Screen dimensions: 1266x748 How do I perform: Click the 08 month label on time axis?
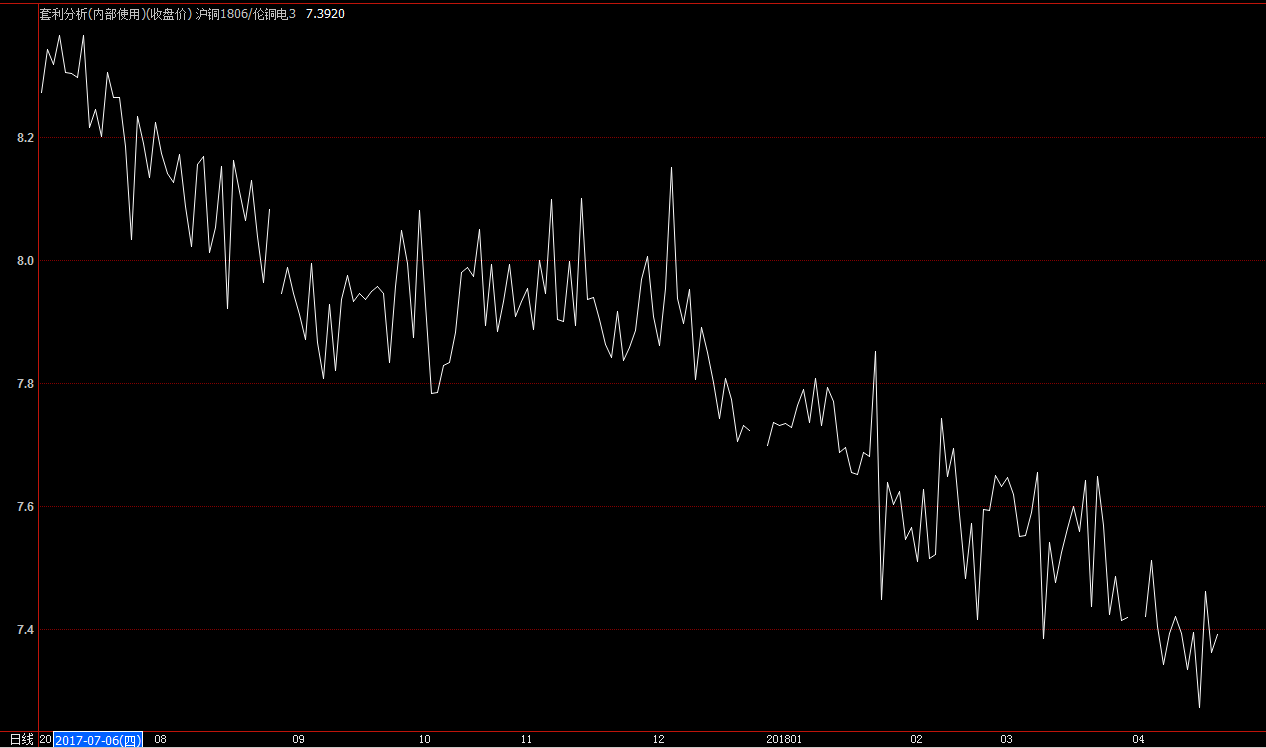point(161,740)
